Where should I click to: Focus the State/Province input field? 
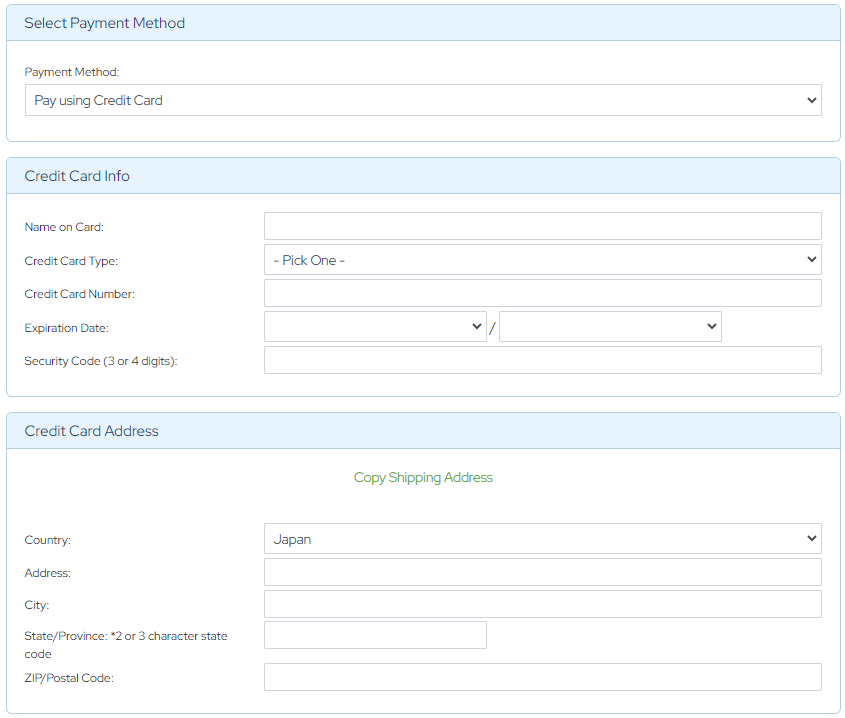click(x=375, y=635)
